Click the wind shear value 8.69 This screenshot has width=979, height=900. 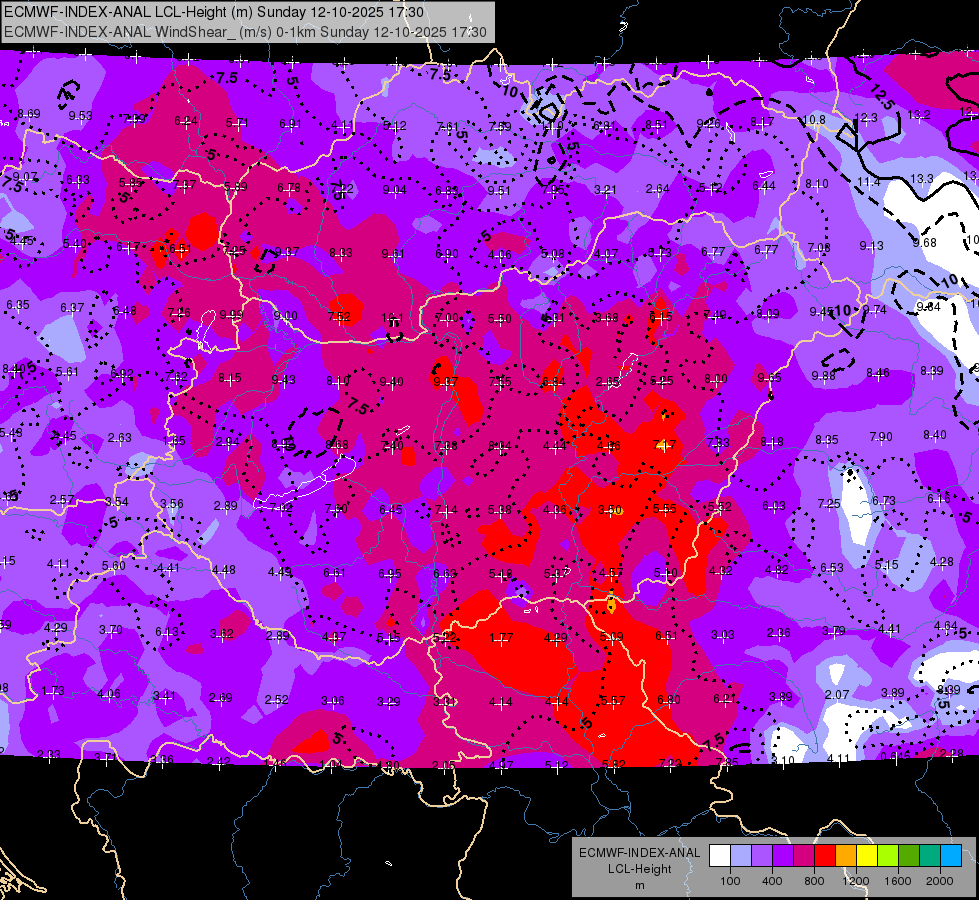coord(29,114)
